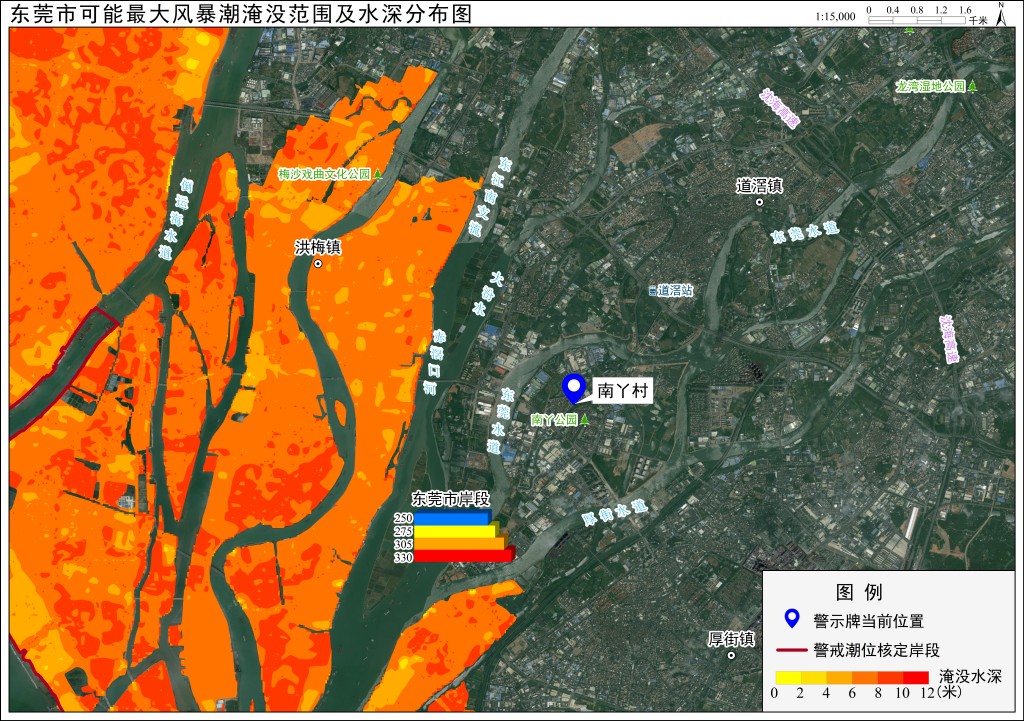Click the yellow 275 tide level bar

[456, 530]
